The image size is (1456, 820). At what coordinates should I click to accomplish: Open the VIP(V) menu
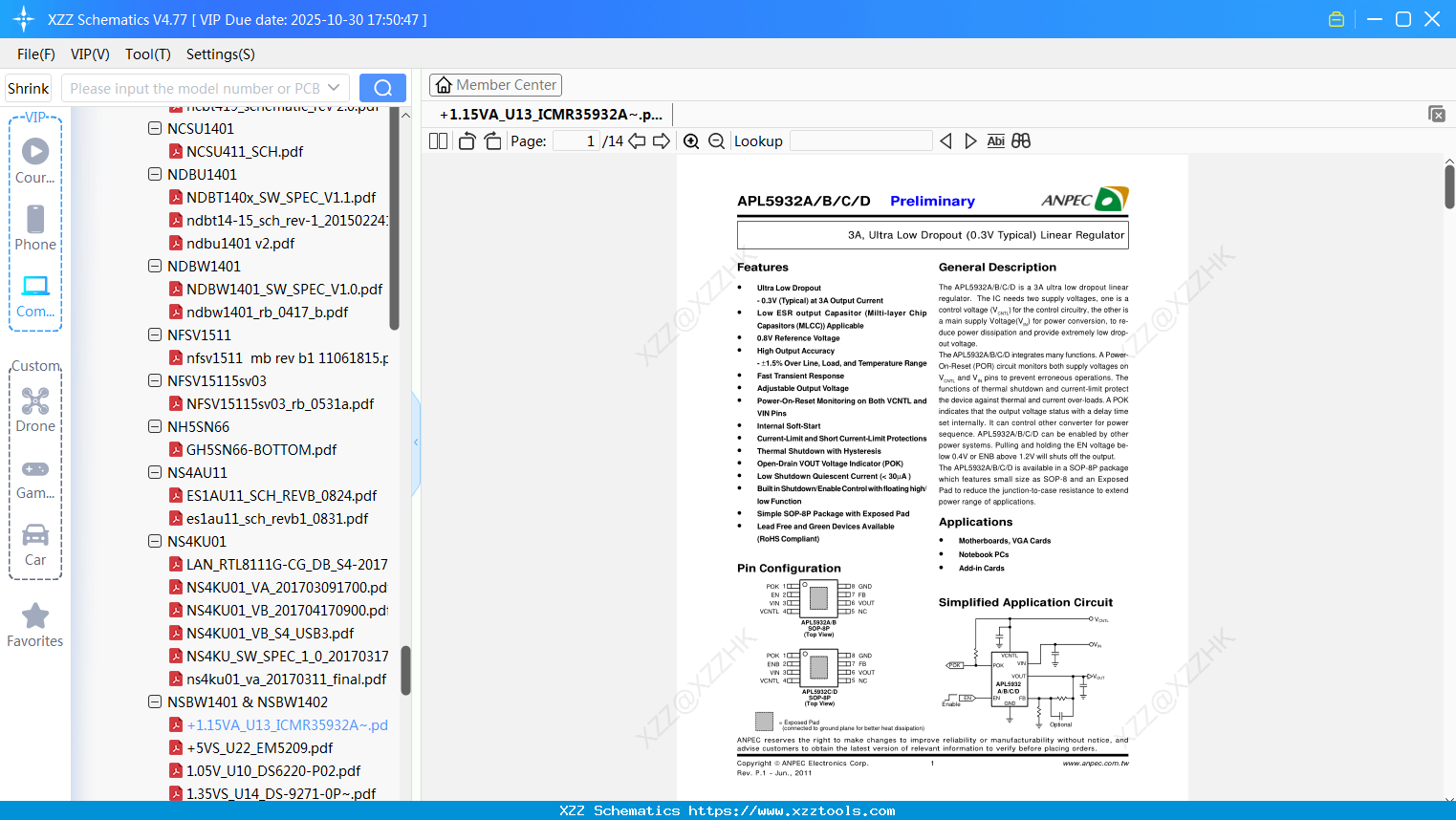tap(90, 54)
